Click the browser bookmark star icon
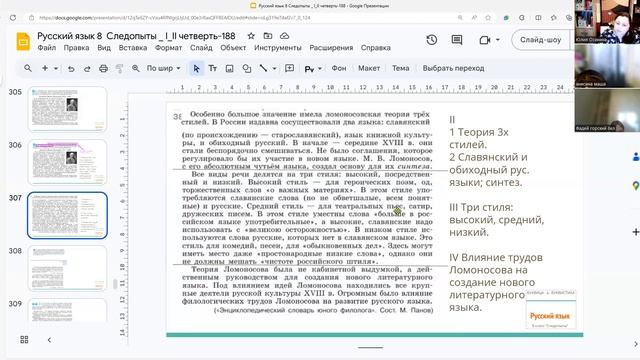Screen dimensions: 640x360 point(488,18)
